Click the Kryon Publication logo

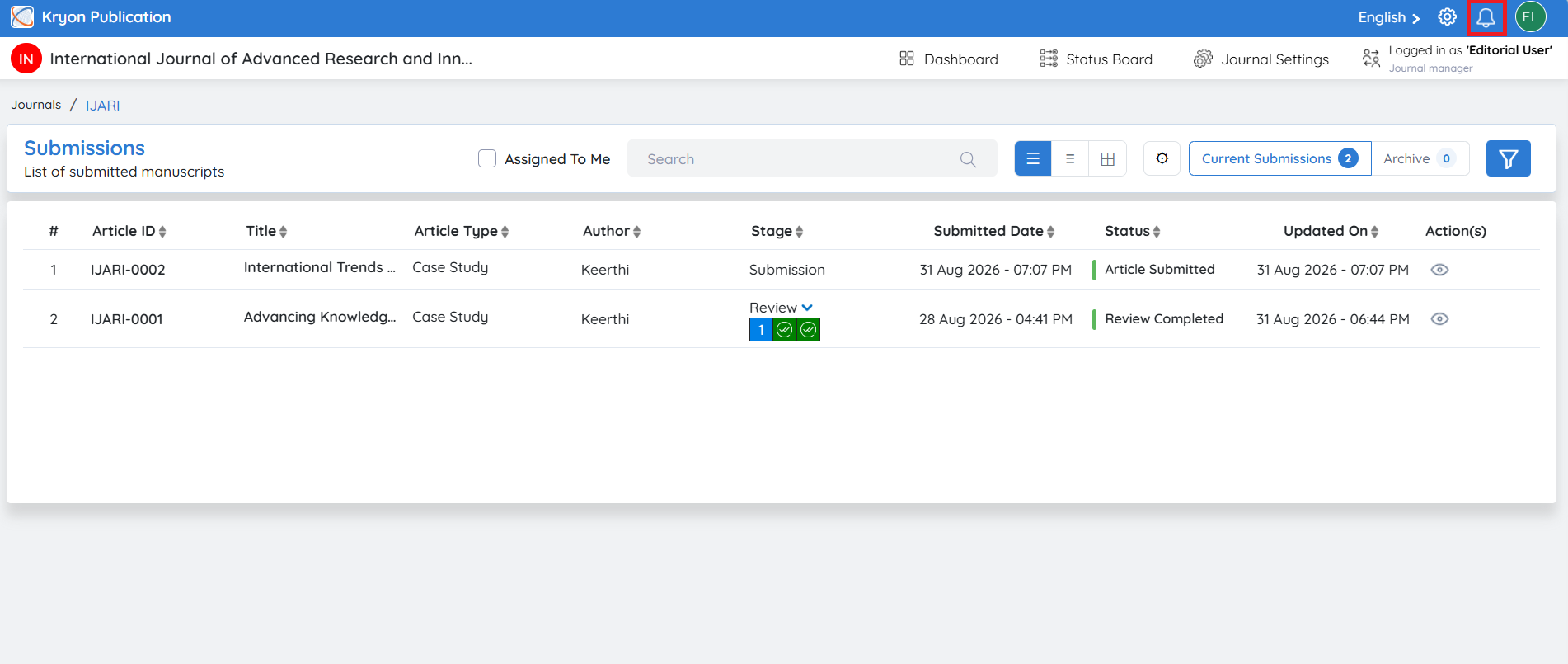point(22,16)
